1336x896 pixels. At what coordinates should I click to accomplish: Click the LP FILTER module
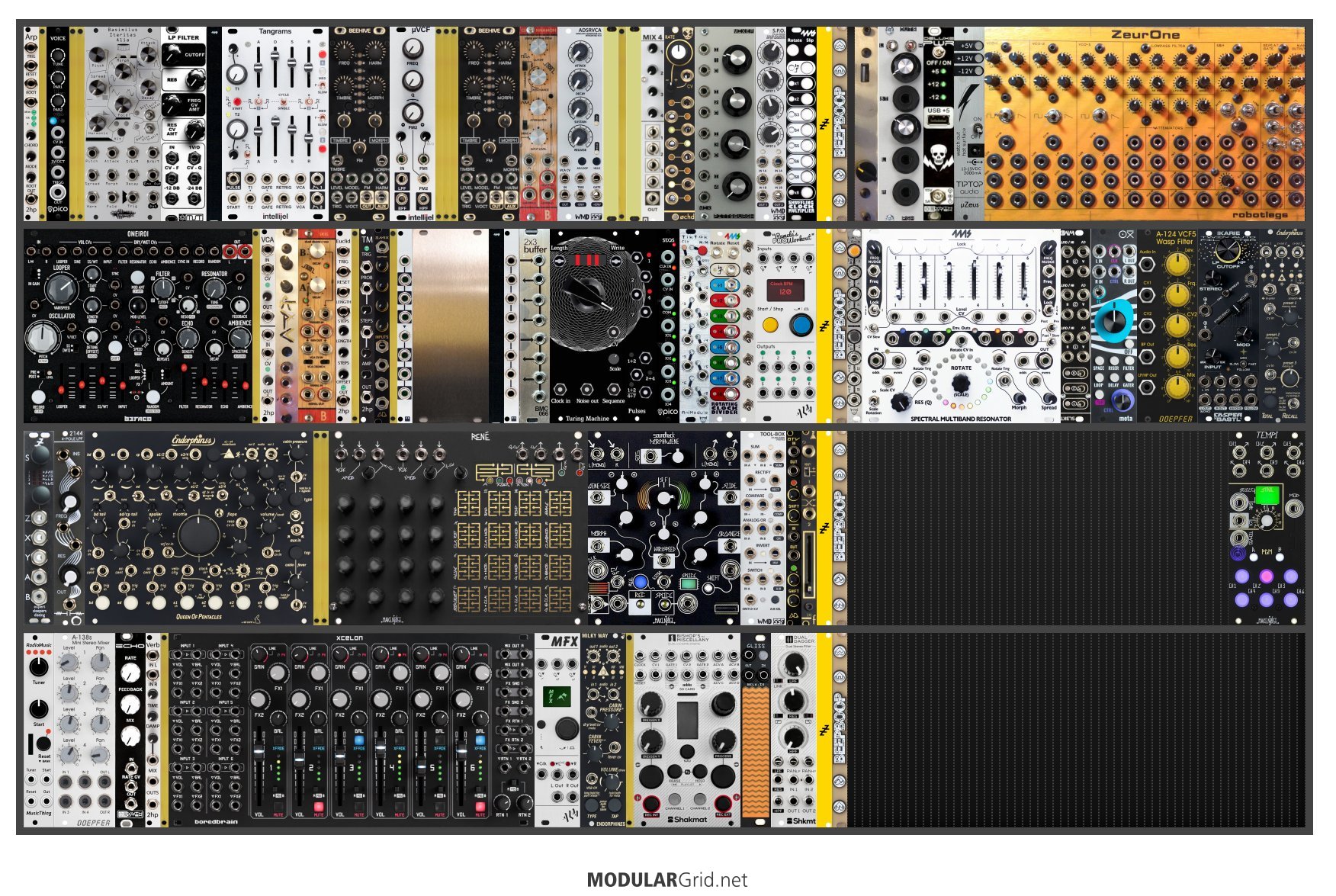tap(184, 124)
